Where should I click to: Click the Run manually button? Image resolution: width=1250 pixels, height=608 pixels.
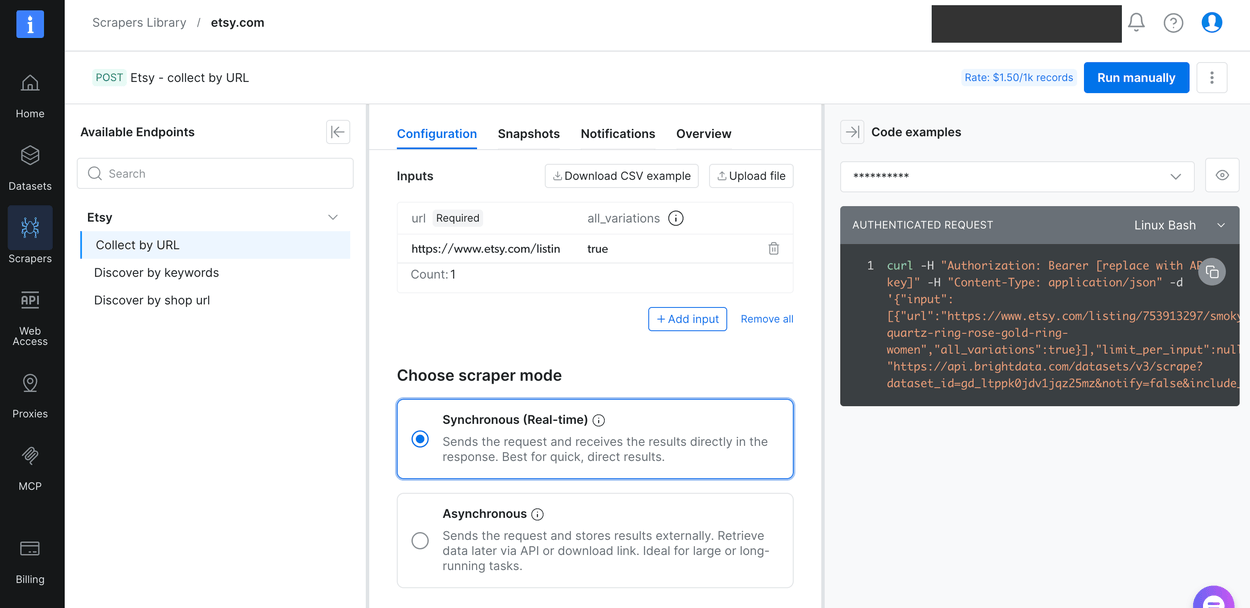1136,77
